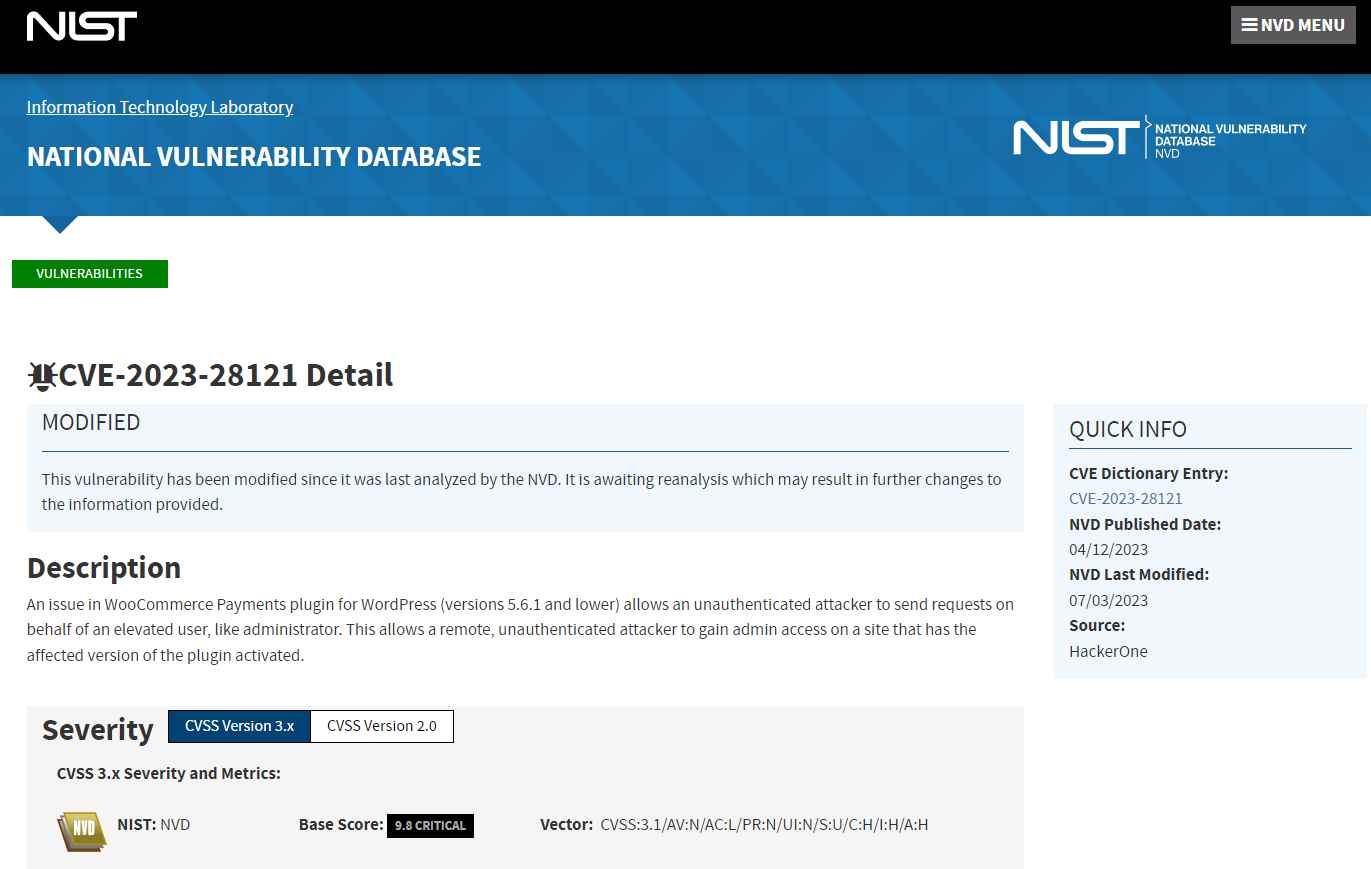
Task: Click the MODIFIED status heading
Action: (x=91, y=422)
